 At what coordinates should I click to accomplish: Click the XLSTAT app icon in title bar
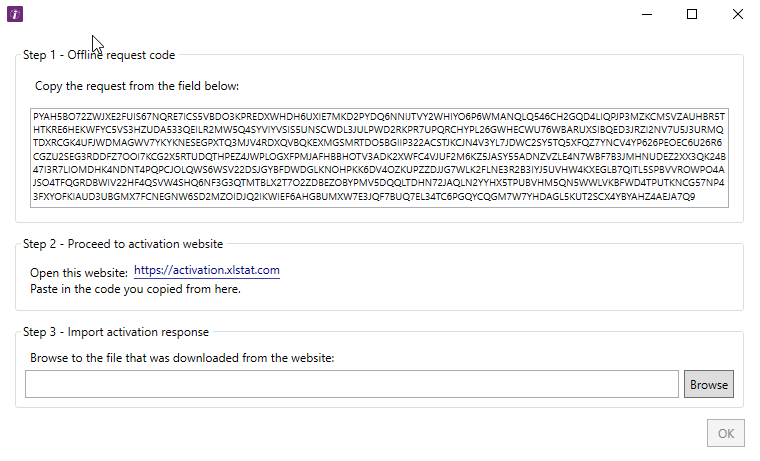pyautogui.click(x=16, y=14)
